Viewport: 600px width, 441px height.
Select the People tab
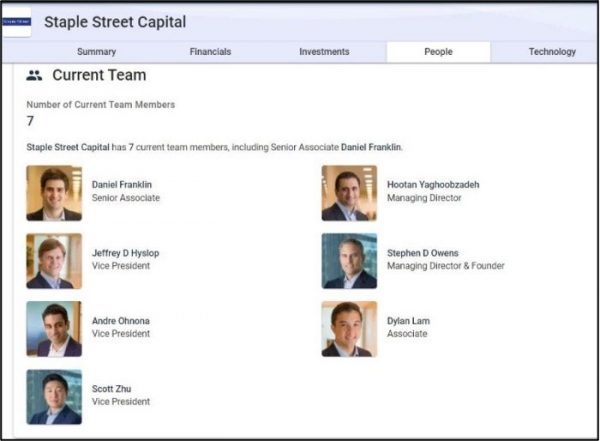point(438,52)
